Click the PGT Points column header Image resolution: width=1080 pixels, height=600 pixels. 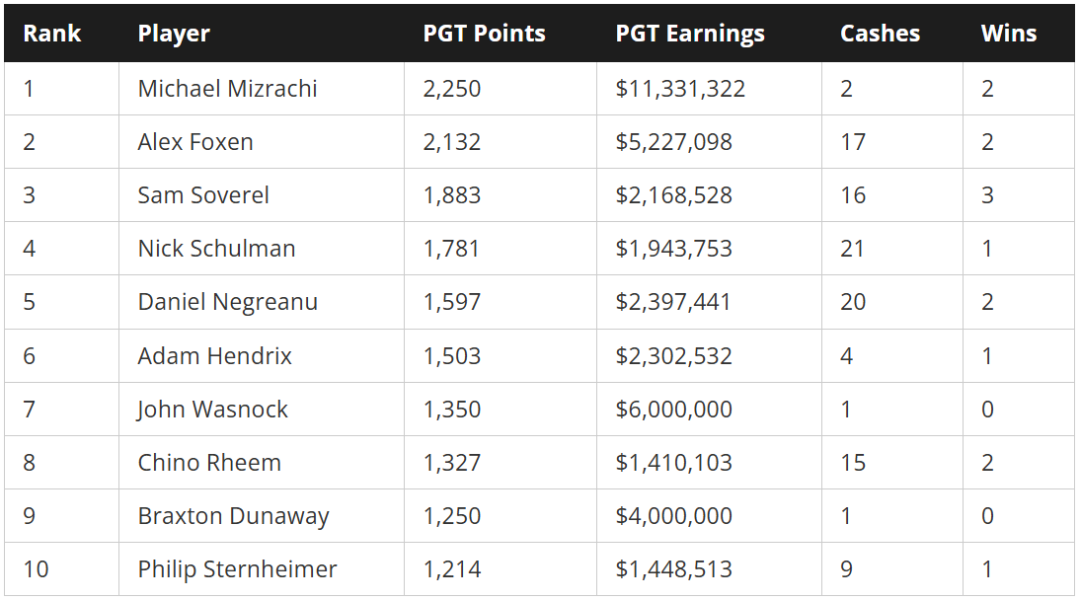484,33
